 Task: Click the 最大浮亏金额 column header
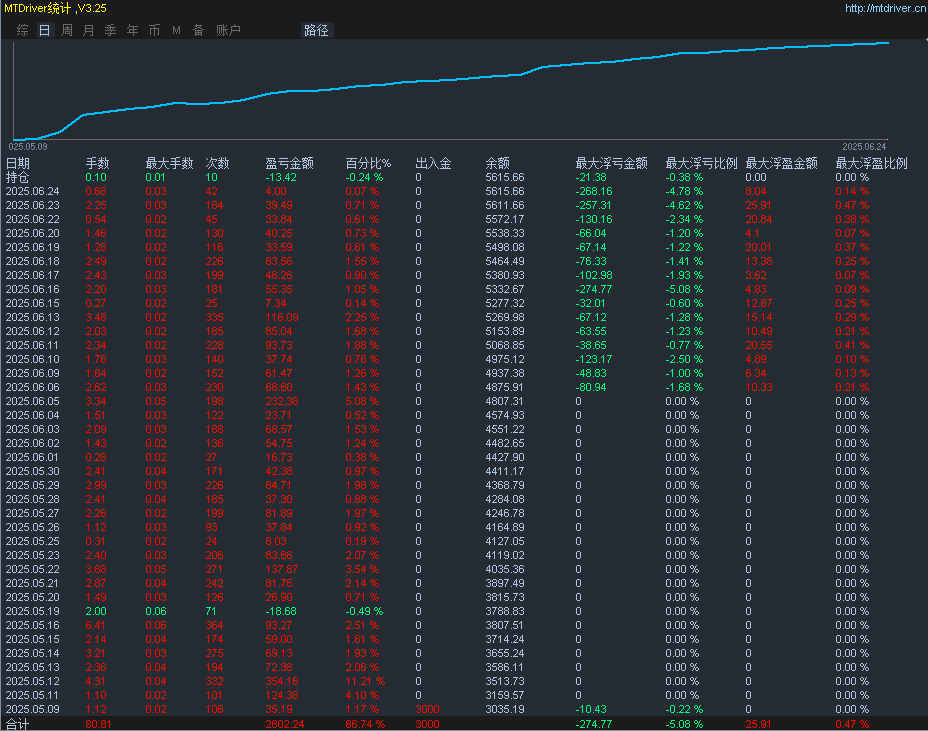pos(611,163)
